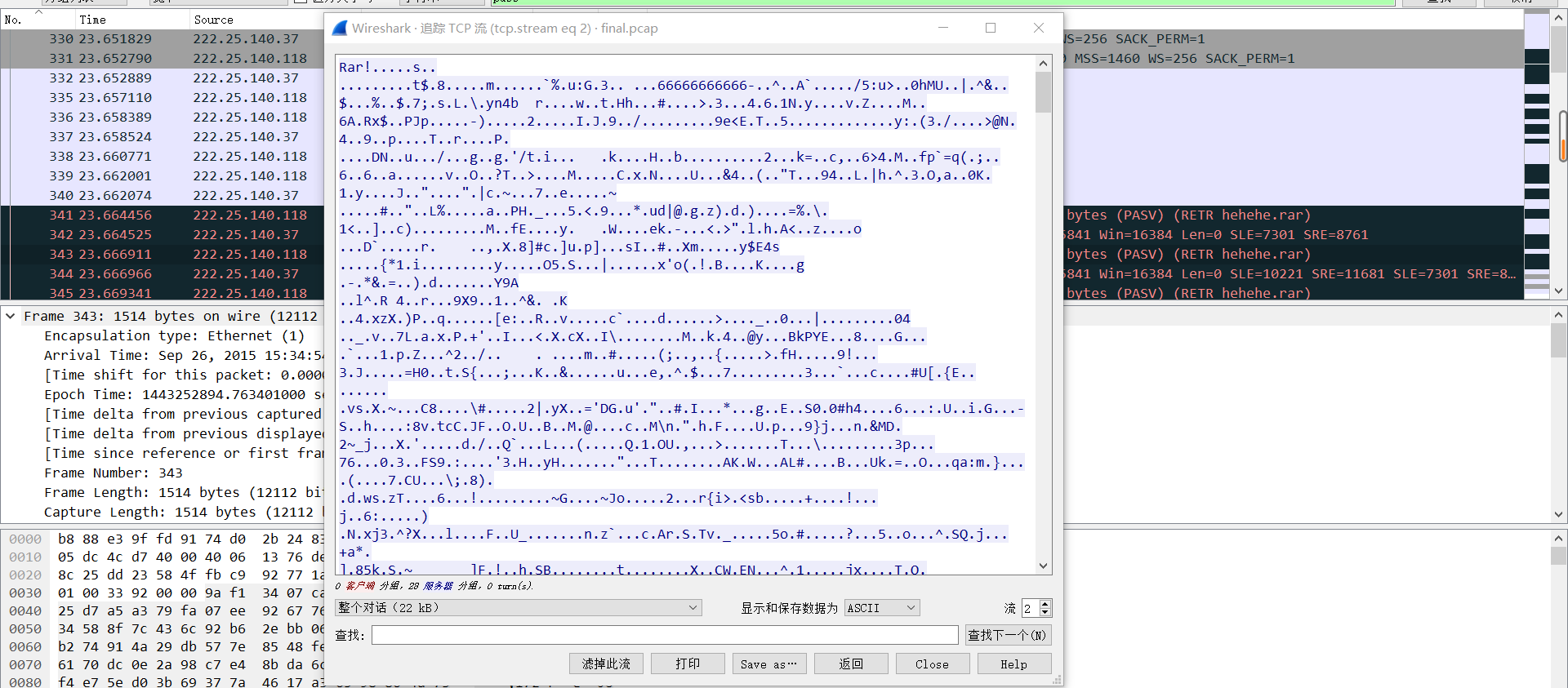Click the Rar! header line in stream

(x=387, y=67)
